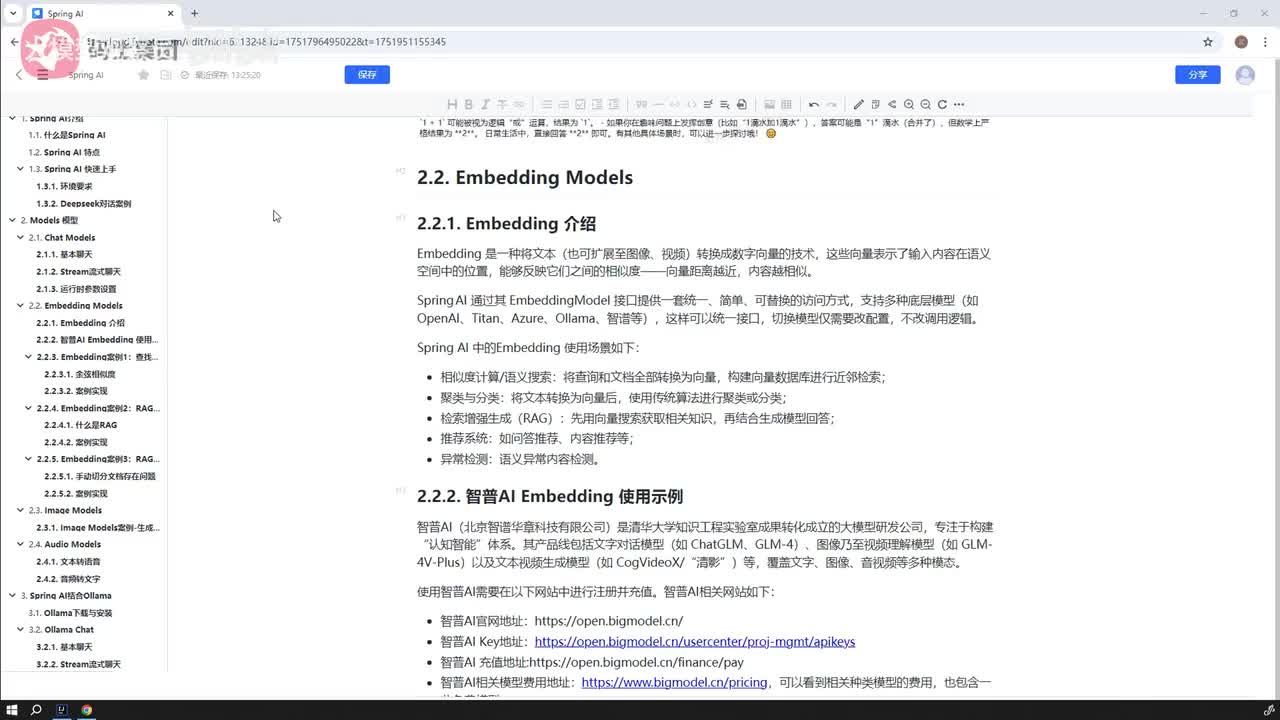Save the document with the 保存 button
Image resolution: width=1280 pixels, height=720 pixels.
[367, 75]
